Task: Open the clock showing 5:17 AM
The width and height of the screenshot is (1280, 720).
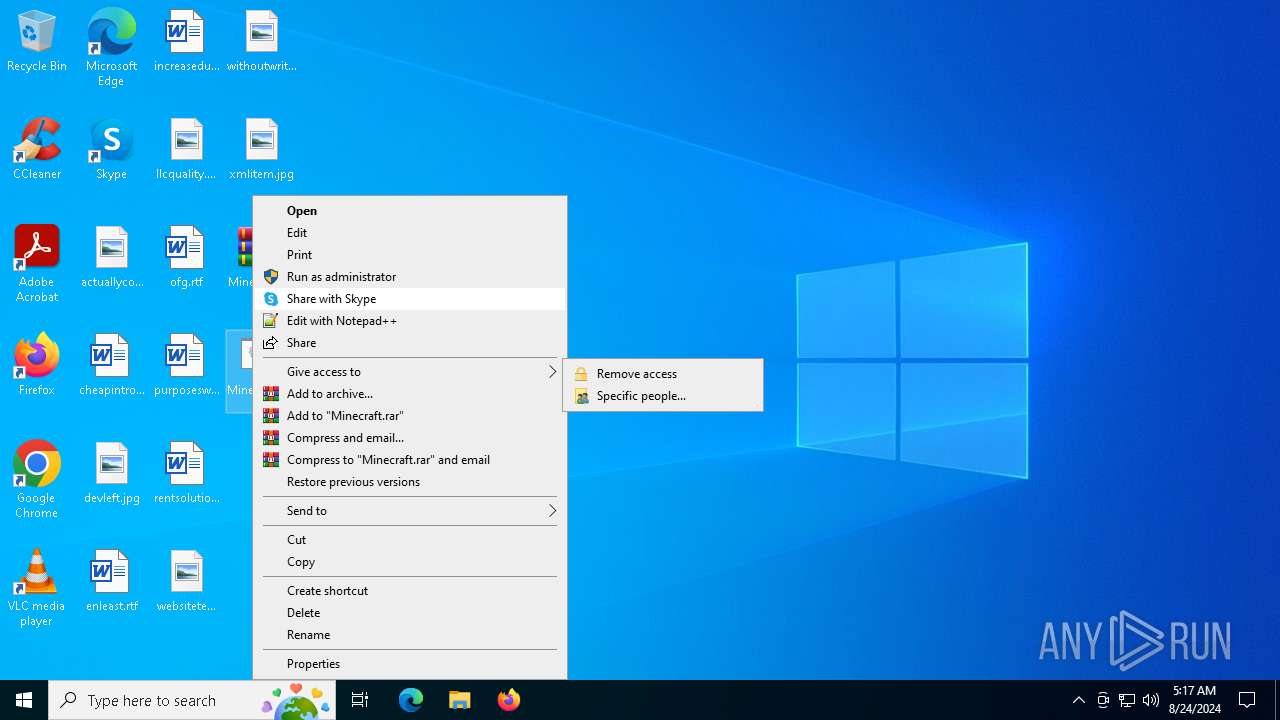Action: [x=1195, y=700]
